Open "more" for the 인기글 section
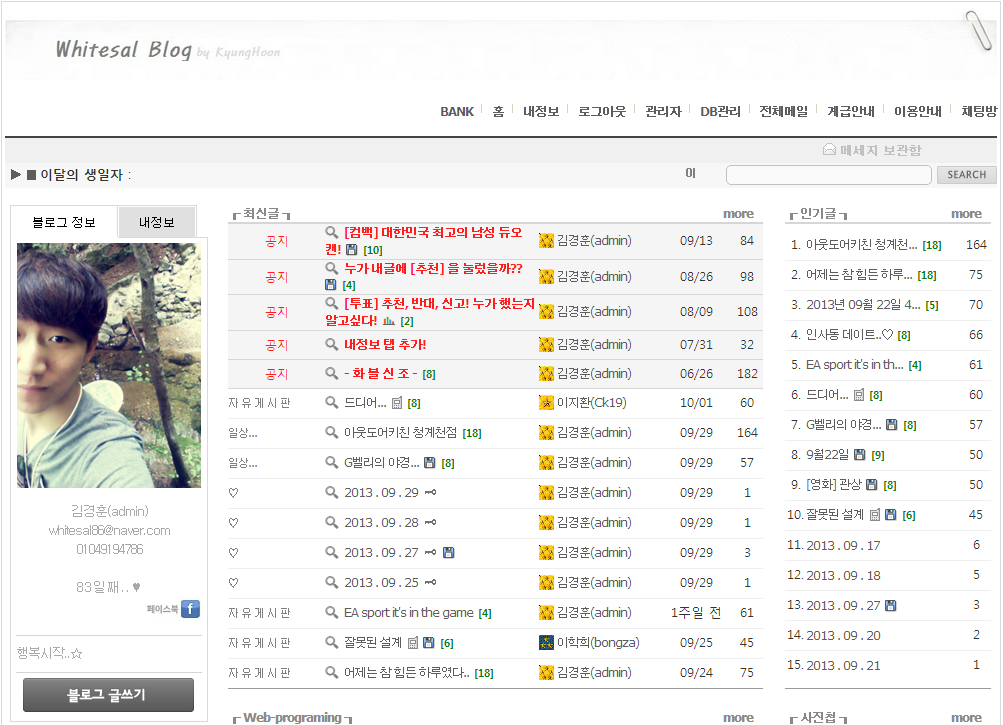This screenshot has width=1003, height=725. click(x=966, y=213)
